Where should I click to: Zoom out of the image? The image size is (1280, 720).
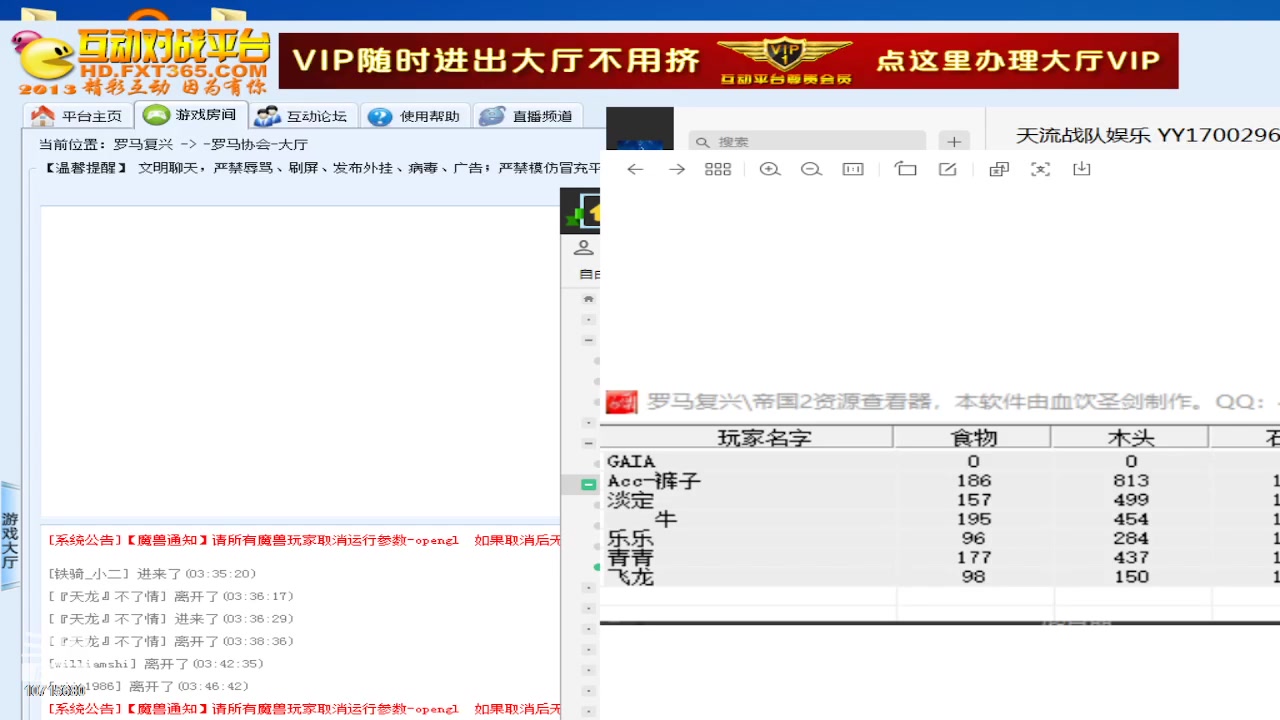pos(811,169)
